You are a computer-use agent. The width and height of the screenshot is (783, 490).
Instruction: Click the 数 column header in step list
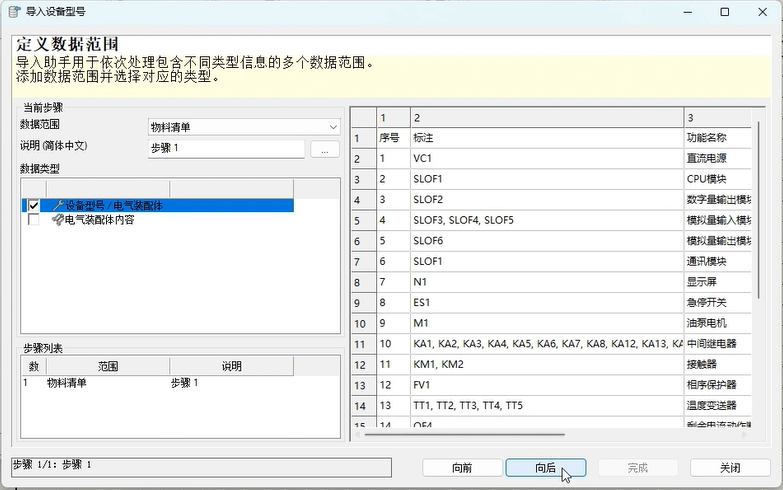[x=34, y=366]
